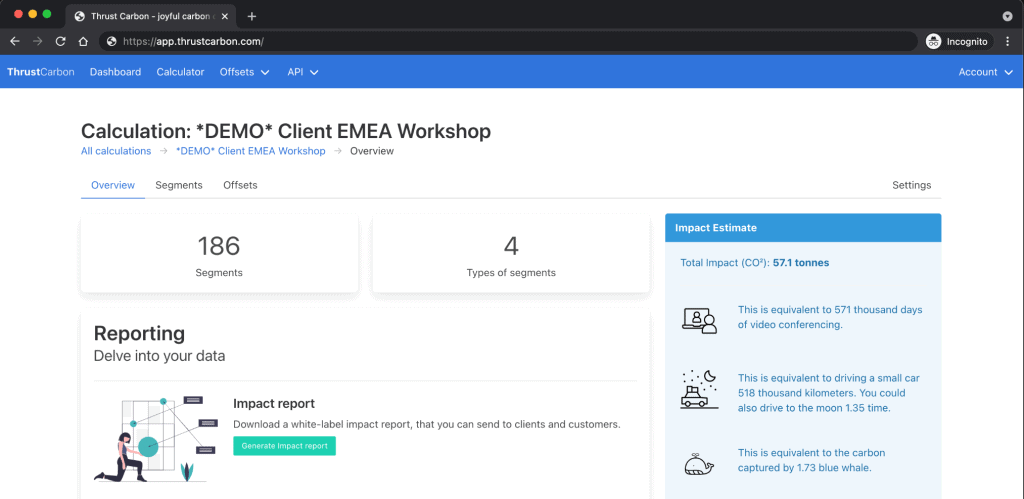Go to All calculations breadcrumb link
This screenshot has width=1024, height=499.
(116, 151)
